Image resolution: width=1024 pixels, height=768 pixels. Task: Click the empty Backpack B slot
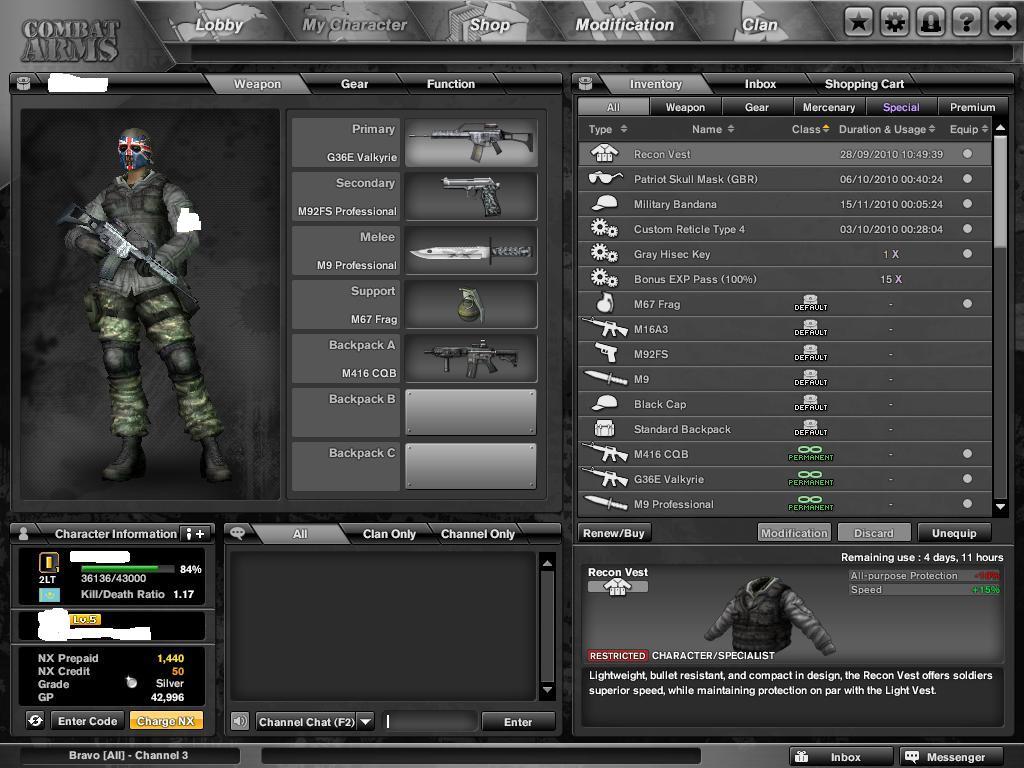tap(471, 412)
